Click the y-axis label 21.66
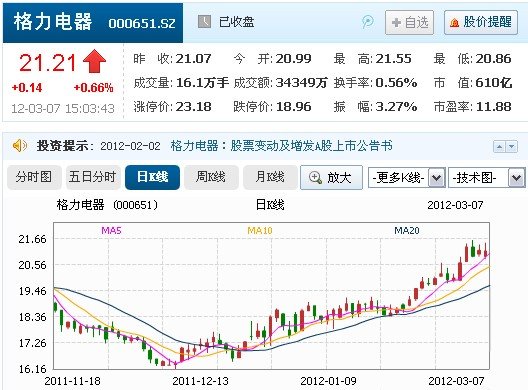 pyautogui.click(x=32, y=239)
